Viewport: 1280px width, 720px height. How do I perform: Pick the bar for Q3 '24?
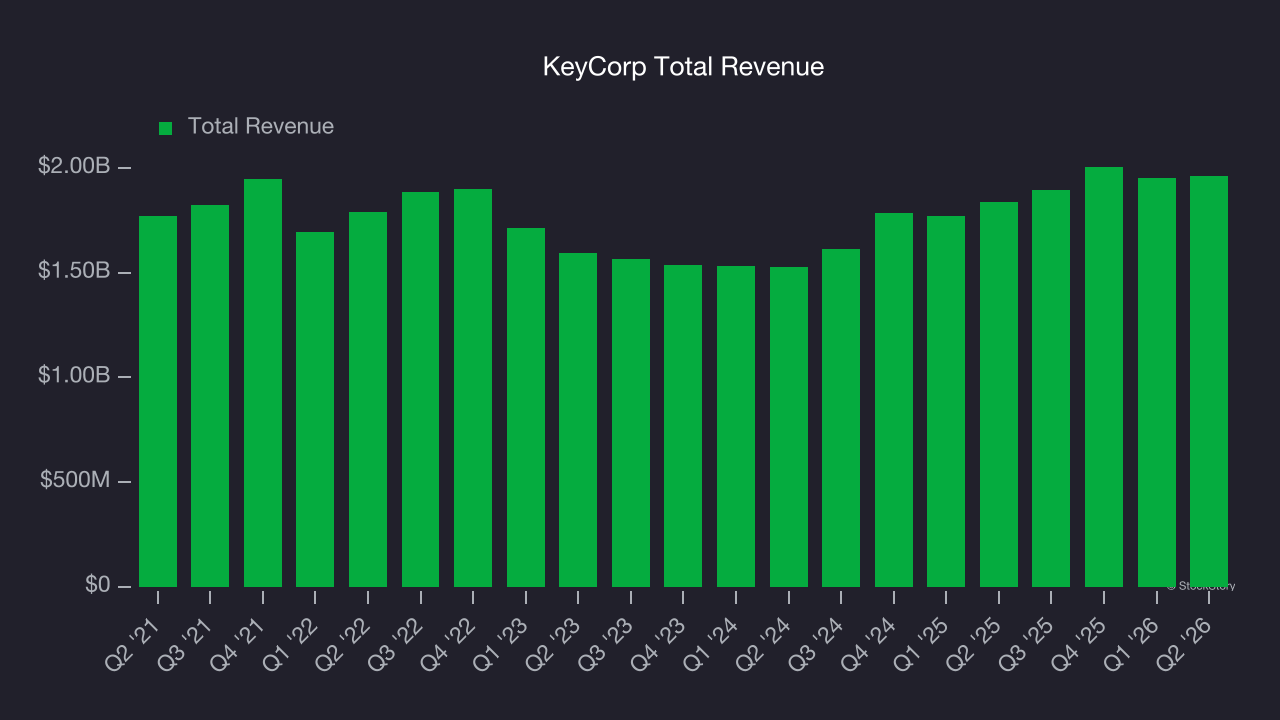click(841, 418)
